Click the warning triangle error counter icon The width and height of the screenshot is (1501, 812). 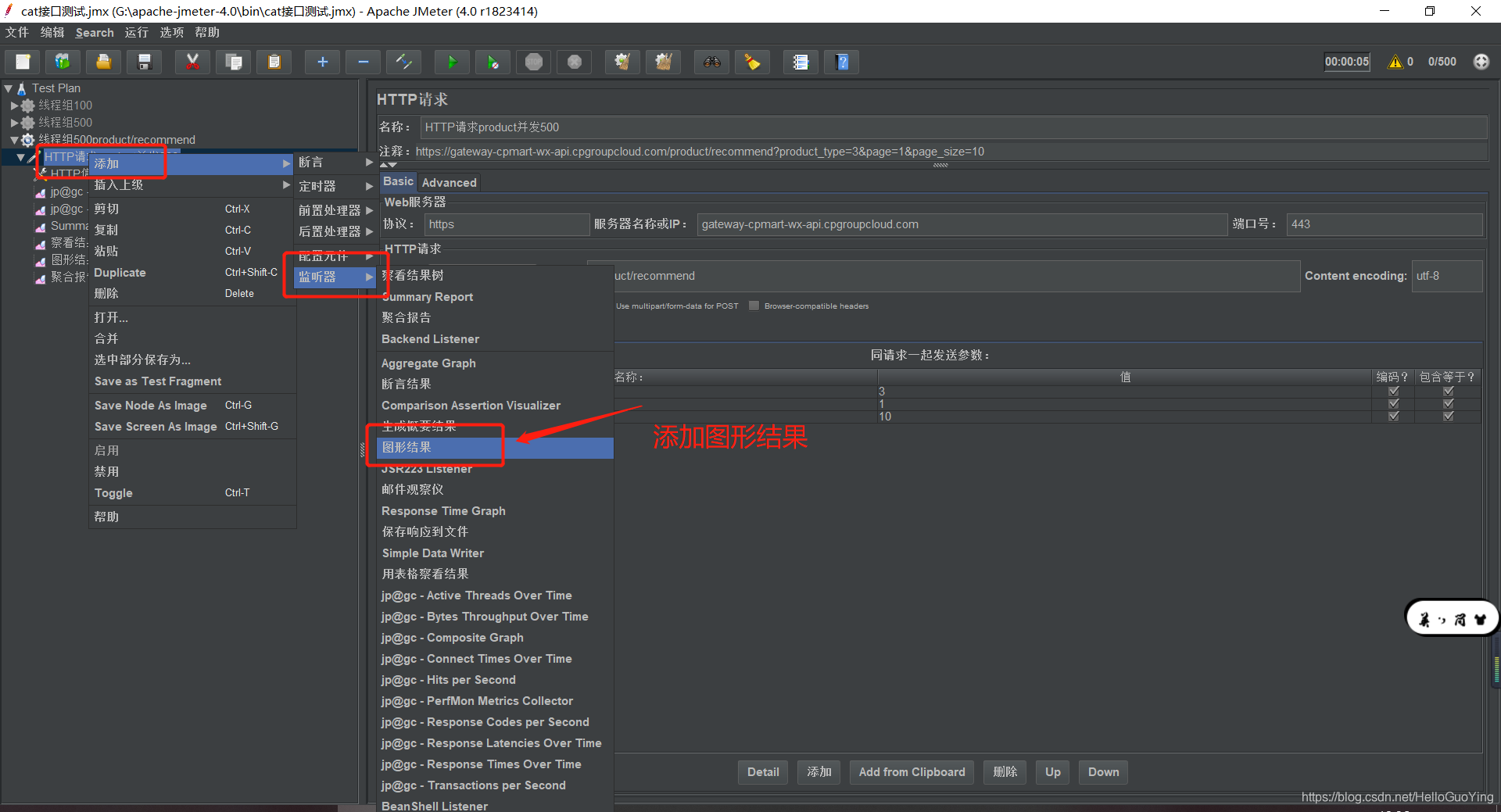click(x=1395, y=62)
